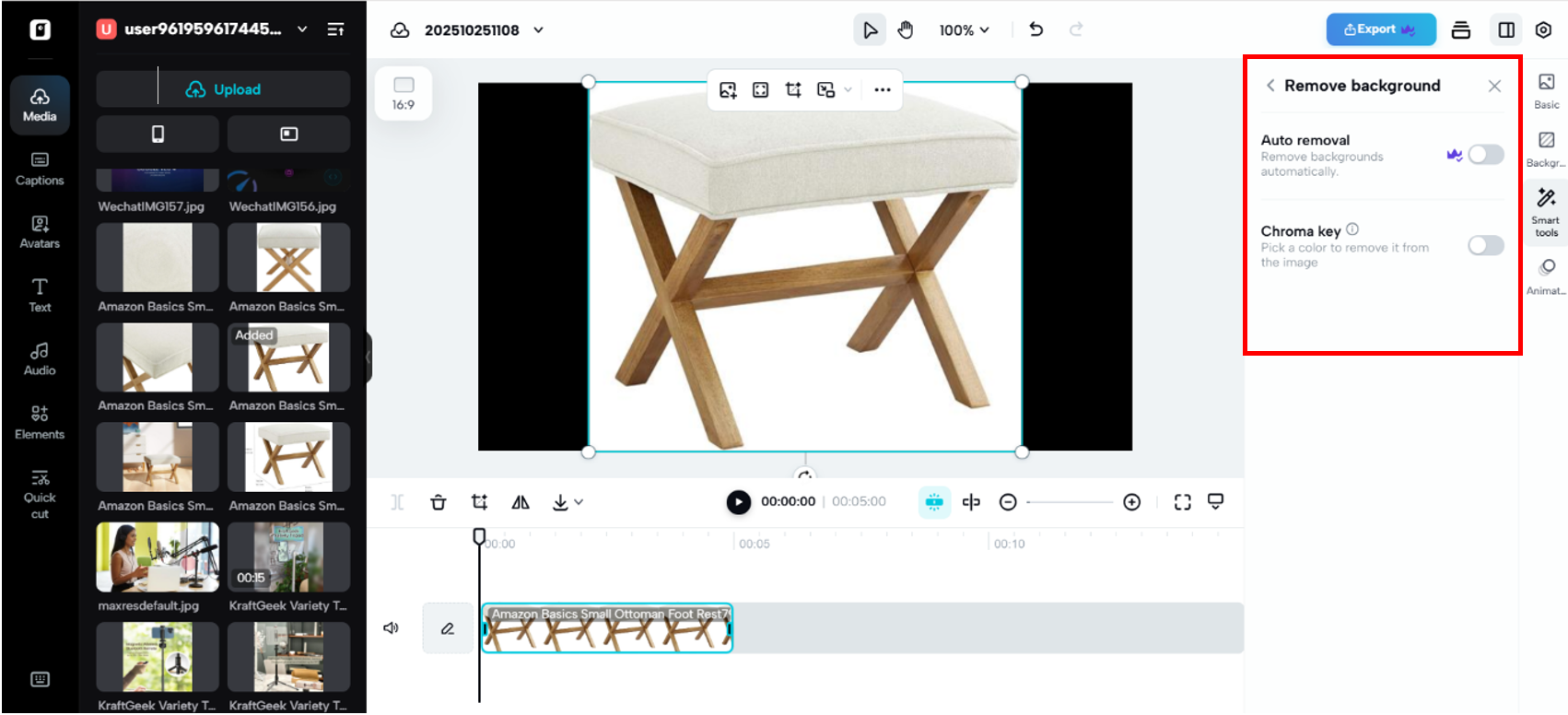Click the Export button

click(x=1380, y=29)
